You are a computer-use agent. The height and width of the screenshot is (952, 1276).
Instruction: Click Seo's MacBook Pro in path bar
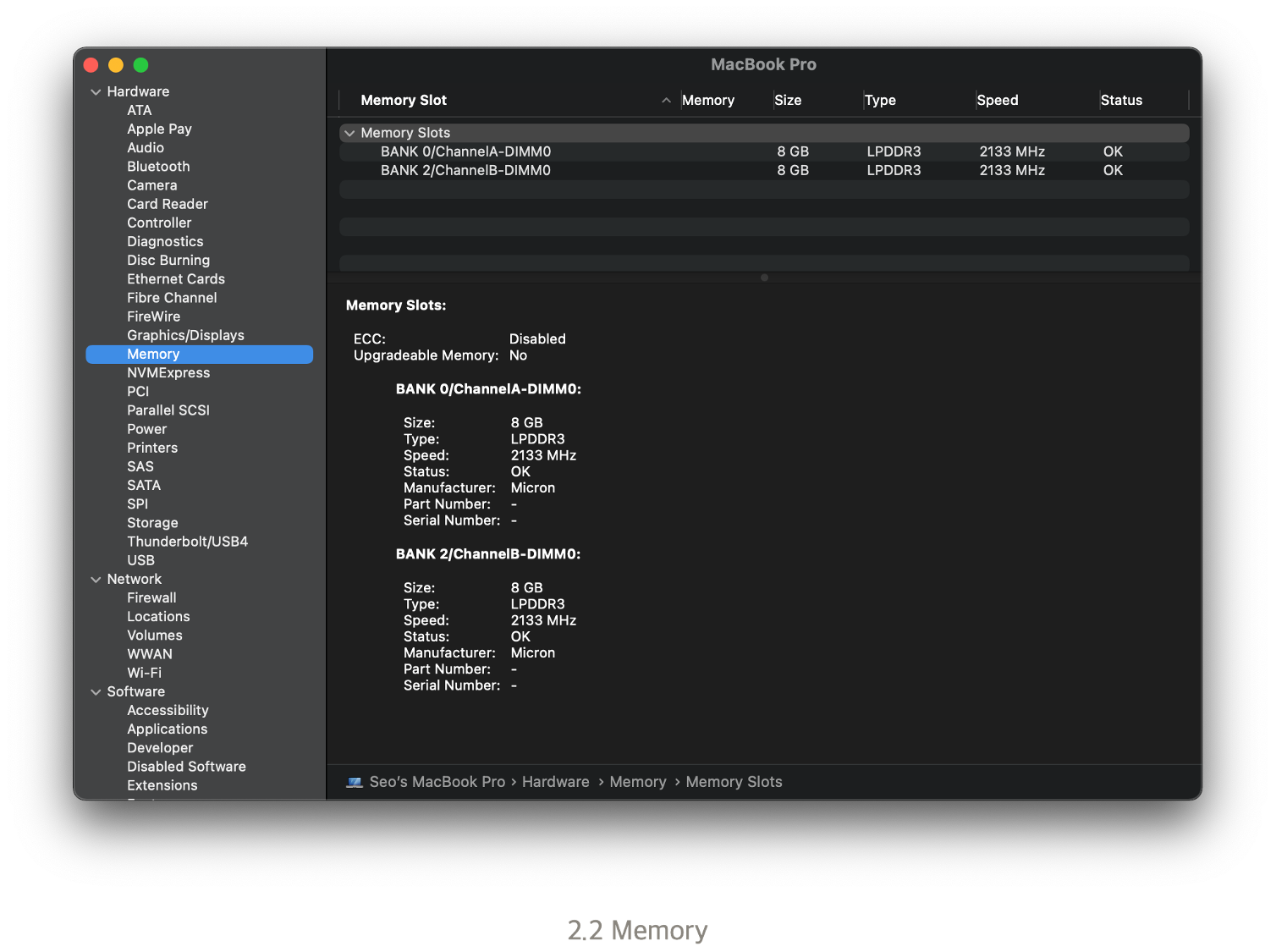coord(437,783)
